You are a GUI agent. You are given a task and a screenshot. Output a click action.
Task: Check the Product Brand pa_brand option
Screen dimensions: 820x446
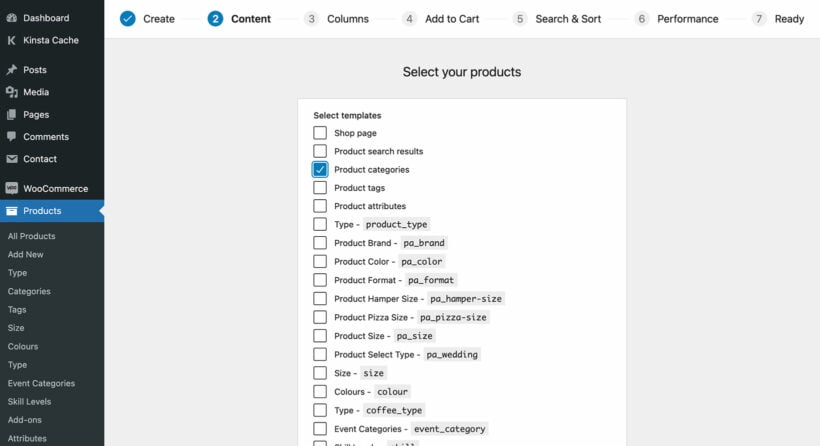coord(320,243)
